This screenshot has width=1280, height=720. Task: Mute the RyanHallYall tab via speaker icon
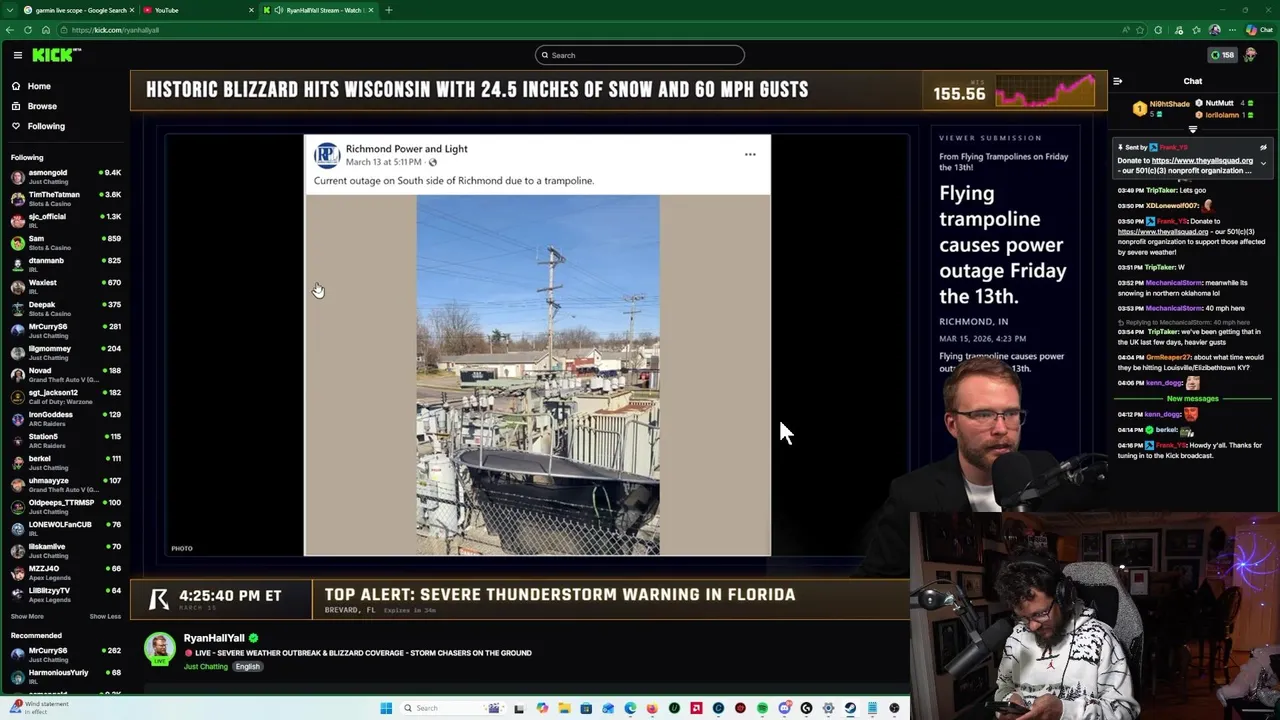click(x=279, y=10)
